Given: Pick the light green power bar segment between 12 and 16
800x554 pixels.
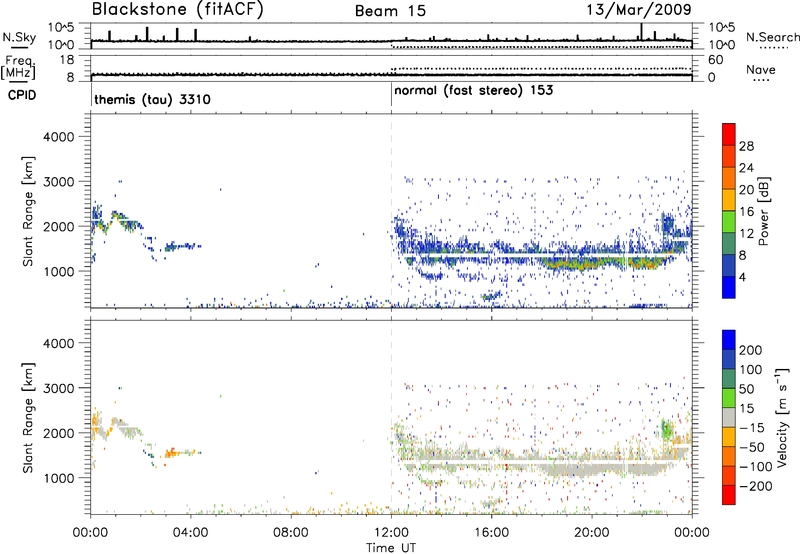Looking at the screenshot, I should pos(729,222).
